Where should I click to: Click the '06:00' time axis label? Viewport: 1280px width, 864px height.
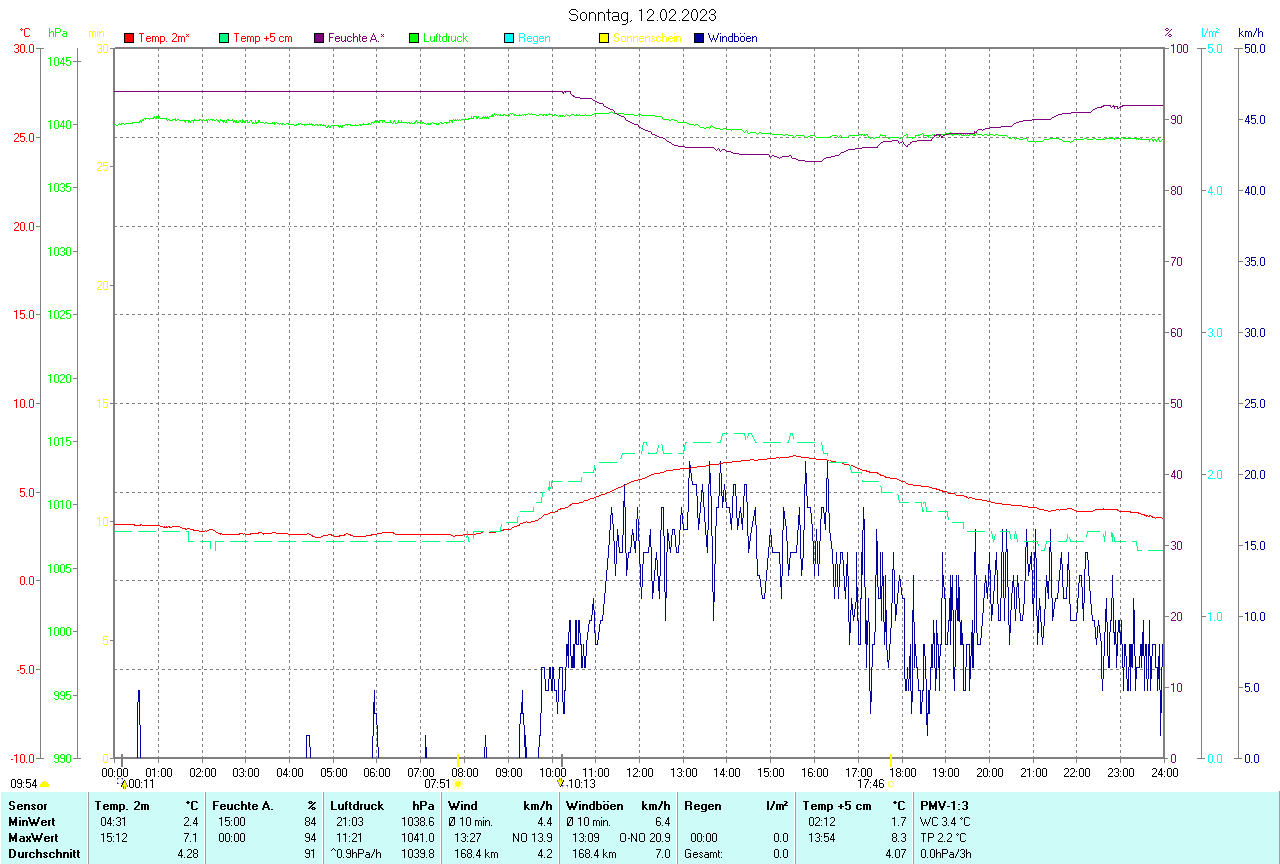click(x=377, y=773)
